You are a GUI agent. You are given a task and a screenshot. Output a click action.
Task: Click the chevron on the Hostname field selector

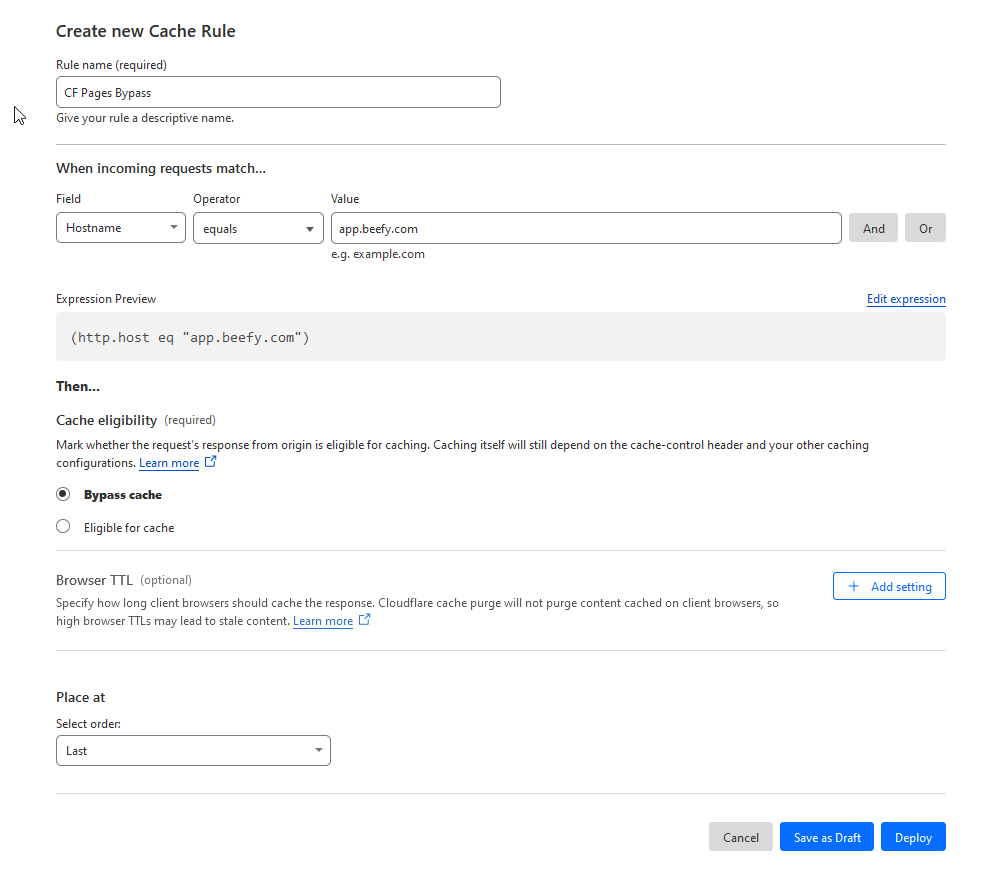[172, 227]
